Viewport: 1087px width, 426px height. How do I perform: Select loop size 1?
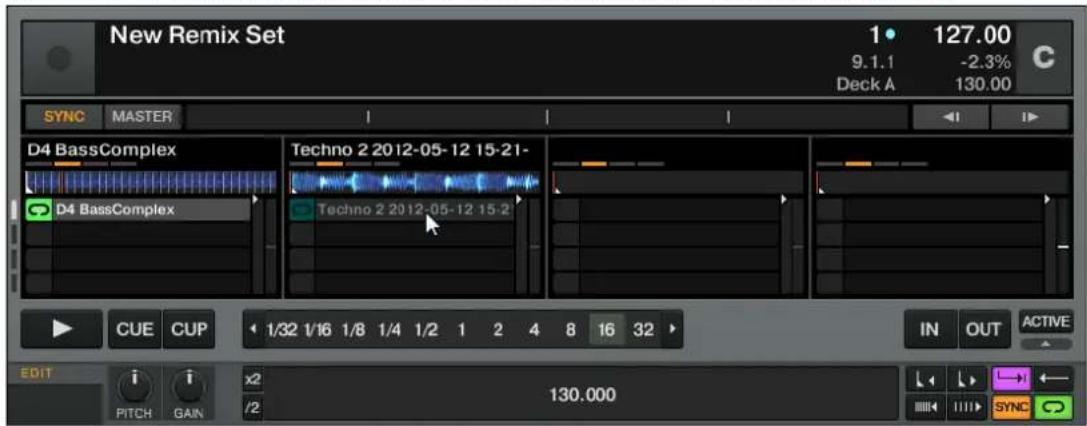coord(461,330)
